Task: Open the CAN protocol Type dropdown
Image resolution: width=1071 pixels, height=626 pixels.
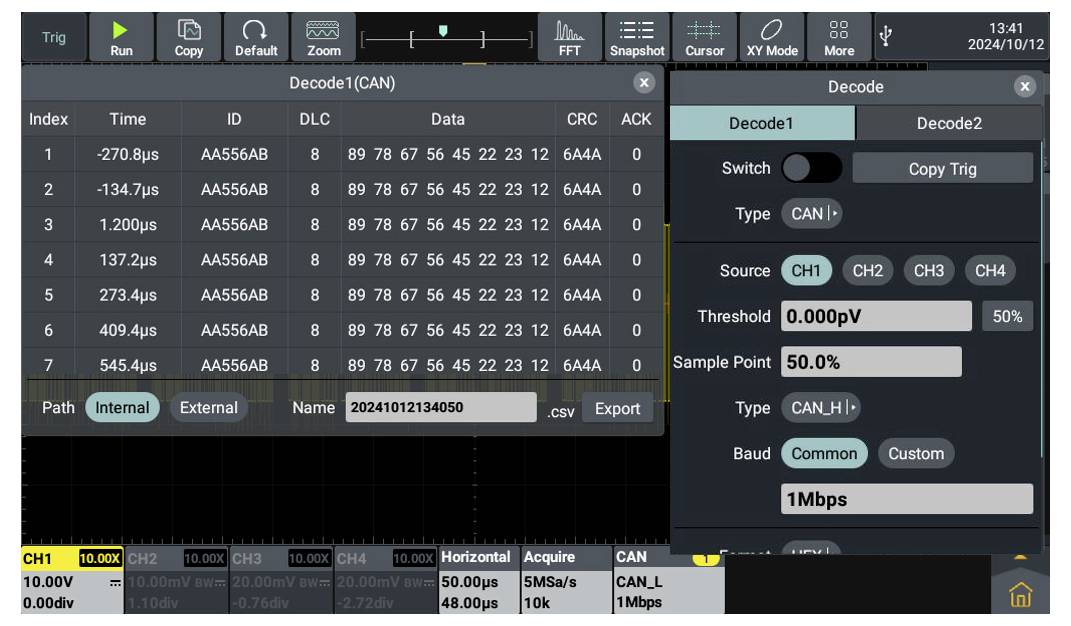Action: 811,214
